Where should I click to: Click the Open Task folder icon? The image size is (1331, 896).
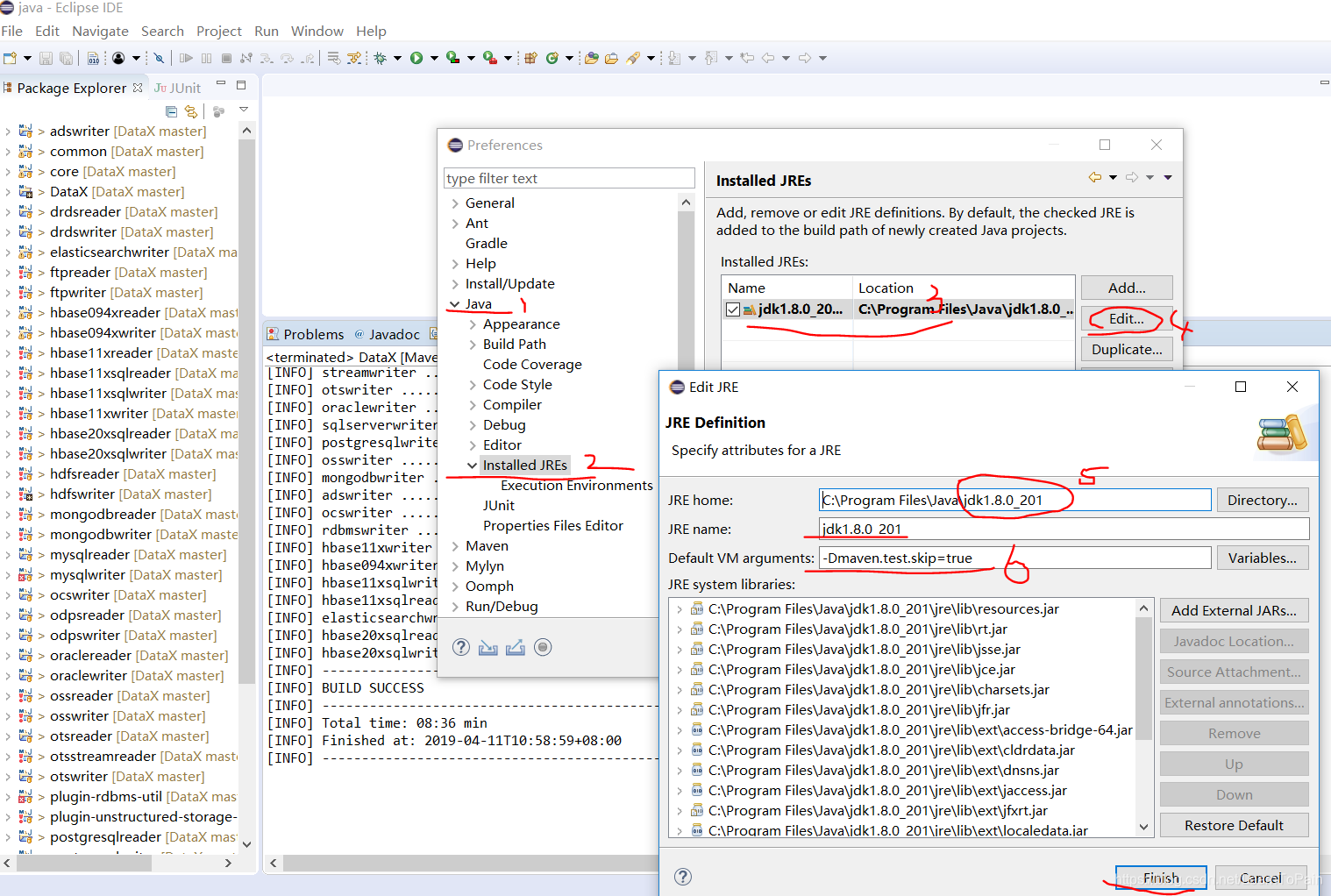point(611,58)
